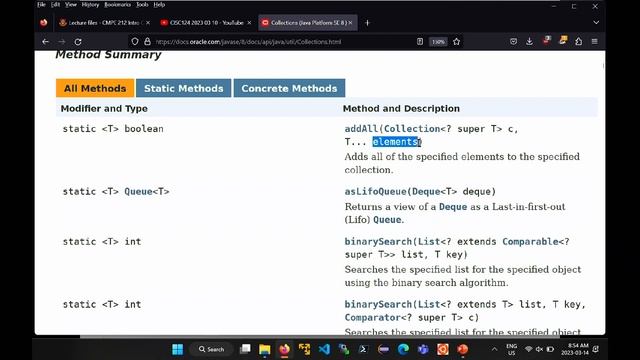Open Wi-Fi network quick settings
This screenshot has width=640, height=360.
(x=529, y=349)
